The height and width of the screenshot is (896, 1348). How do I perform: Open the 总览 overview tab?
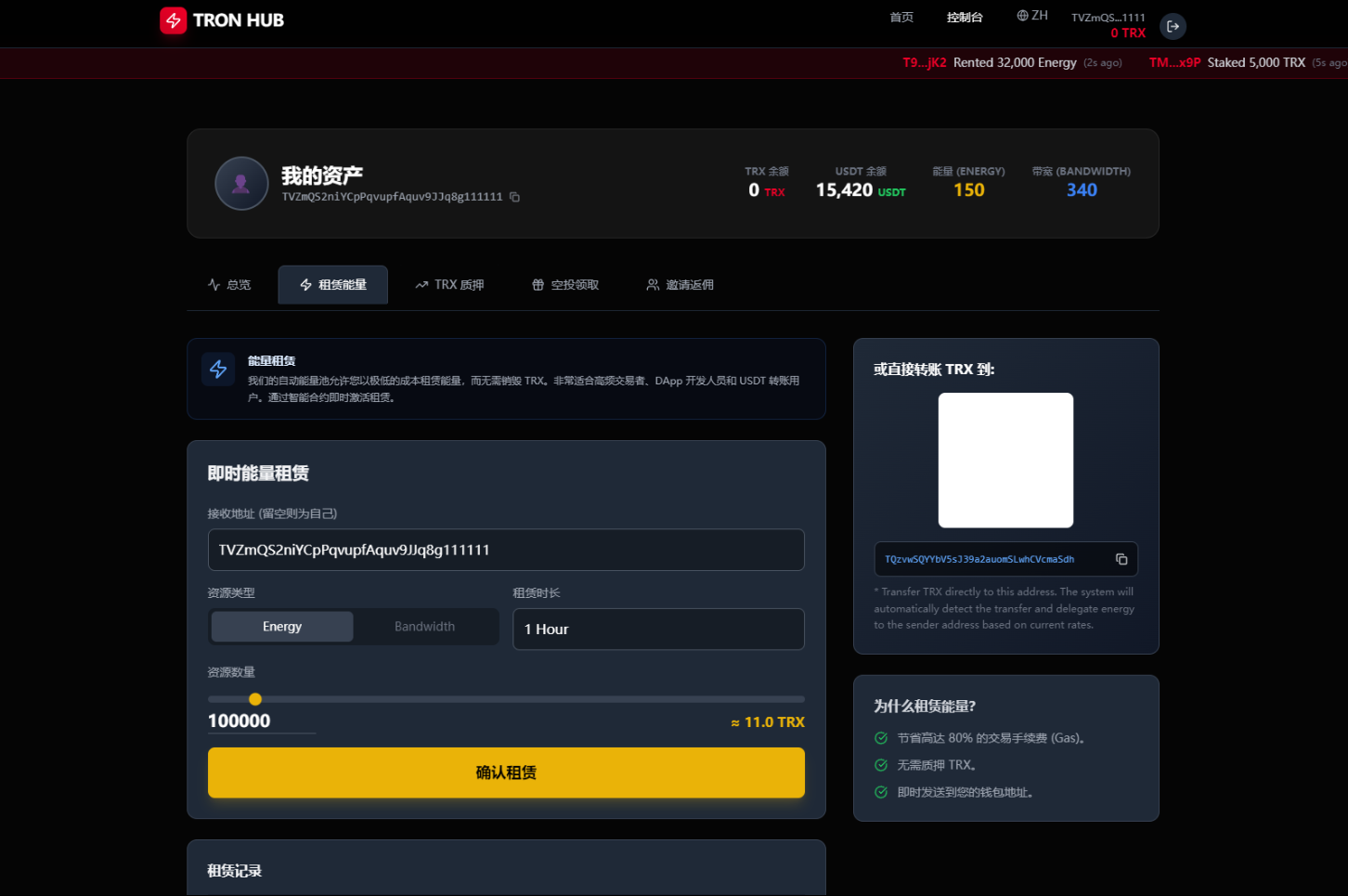[x=229, y=285]
